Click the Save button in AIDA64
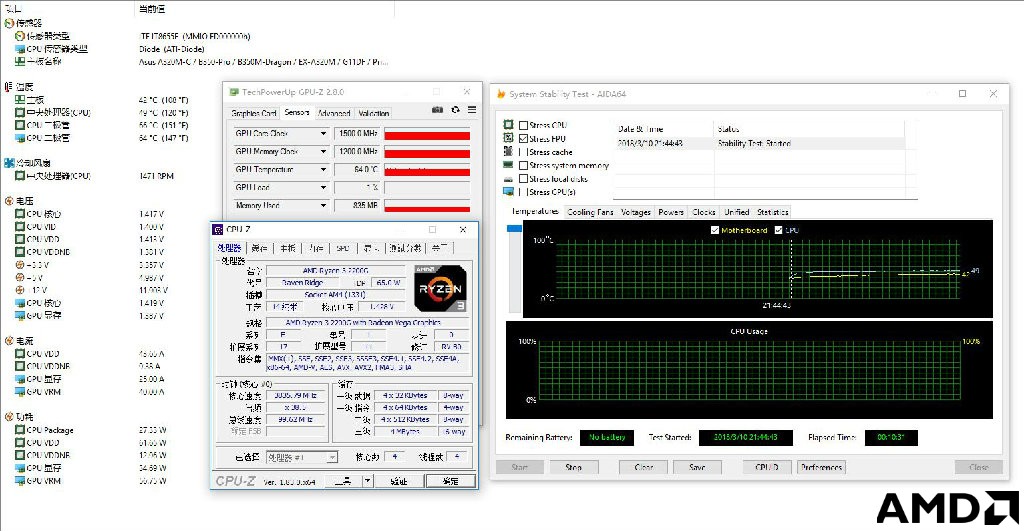The width and height of the screenshot is (1024, 531). [x=697, y=467]
